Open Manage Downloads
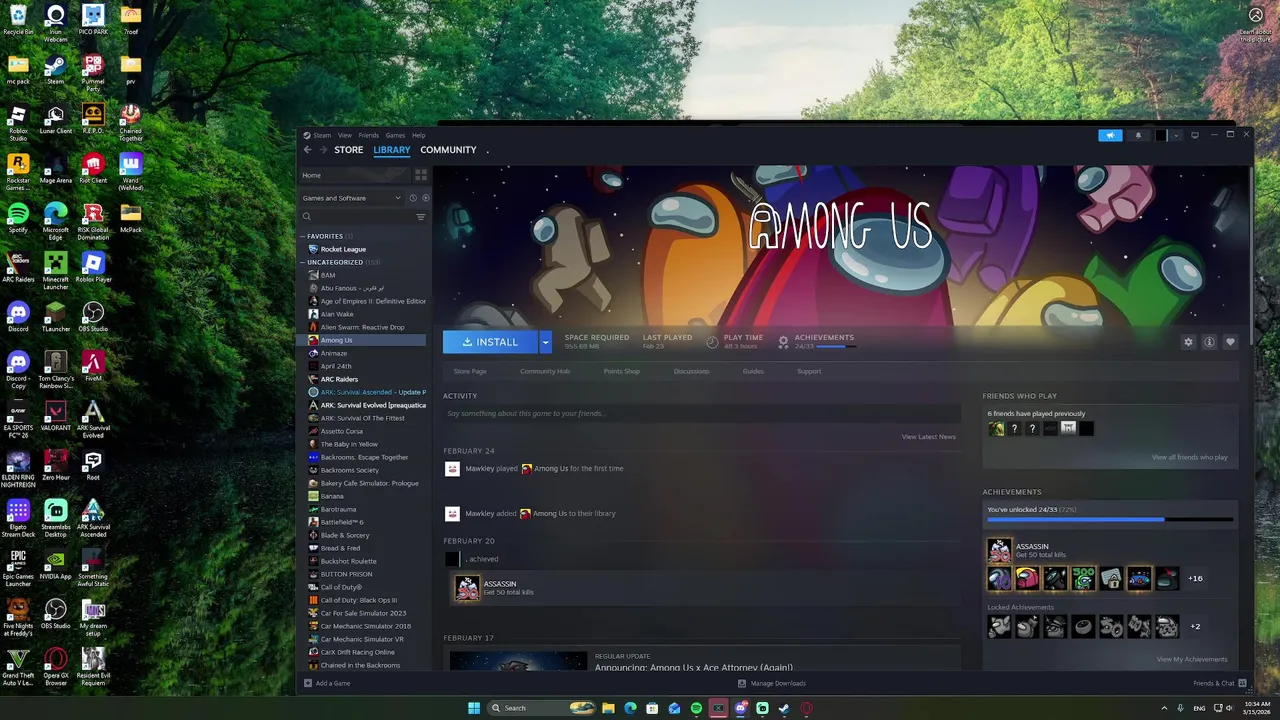 pyautogui.click(x=772, y=683)
